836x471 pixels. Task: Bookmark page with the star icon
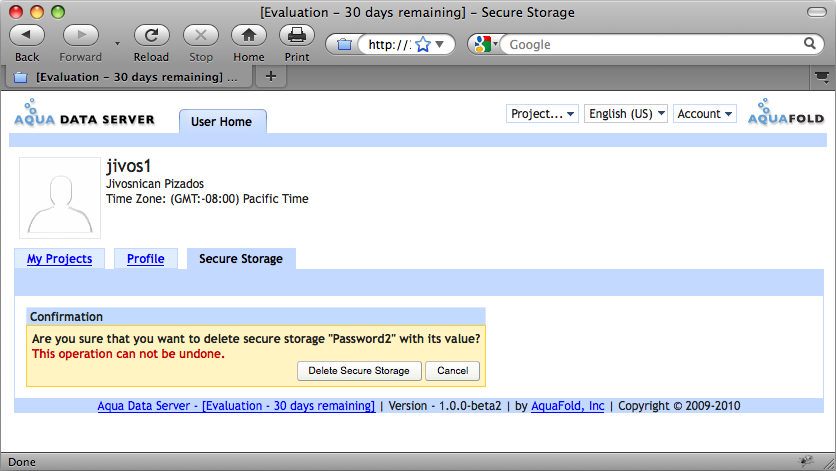423,44
